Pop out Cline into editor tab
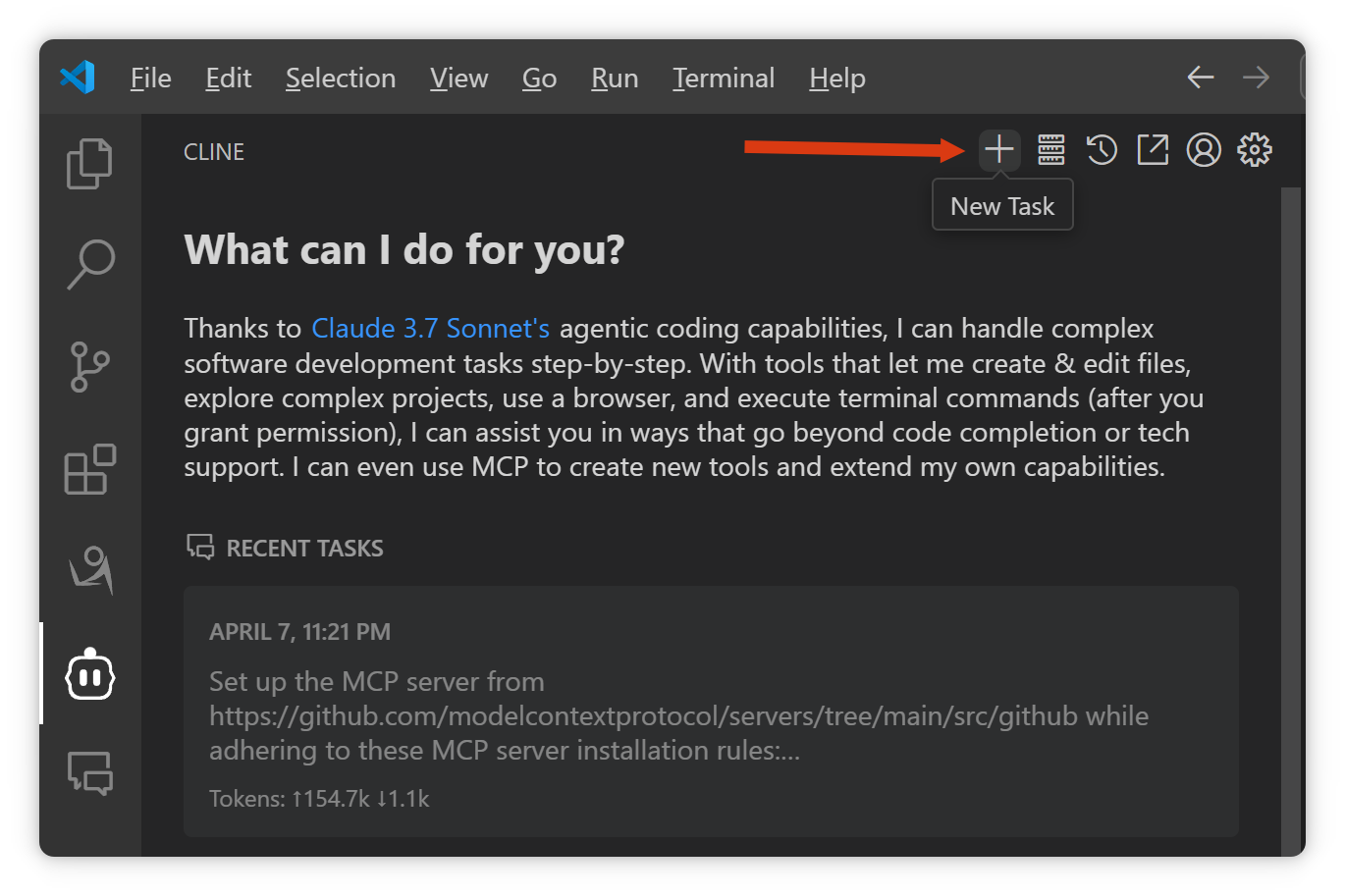This screenshot has width=1345, height=896. pos(1153,150)
